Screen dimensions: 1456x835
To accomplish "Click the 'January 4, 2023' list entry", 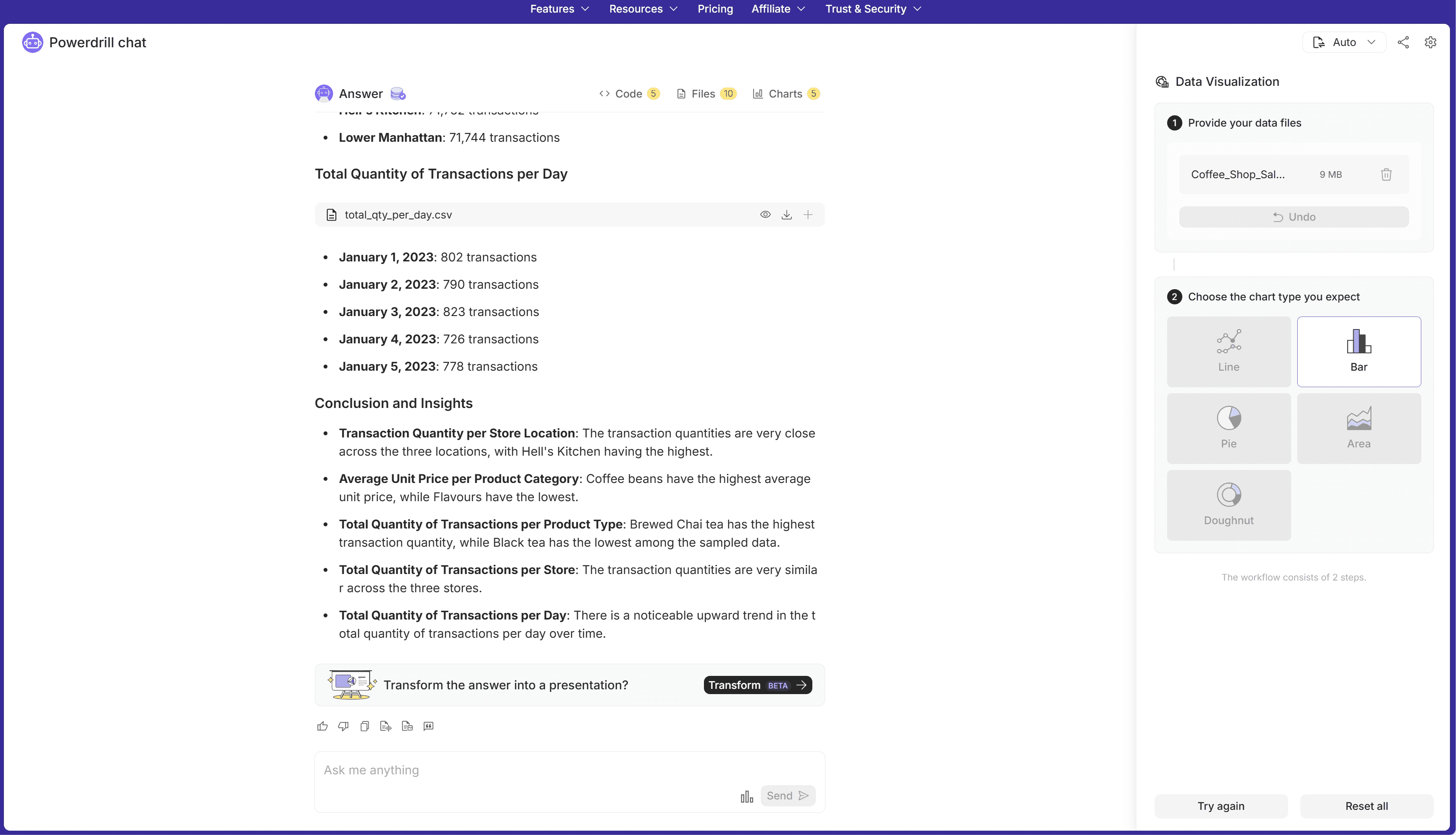I will pos(439,339).
